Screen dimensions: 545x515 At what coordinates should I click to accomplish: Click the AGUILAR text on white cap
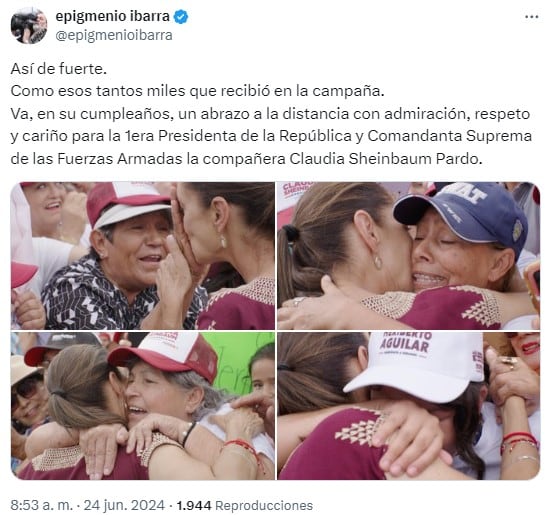405,344
